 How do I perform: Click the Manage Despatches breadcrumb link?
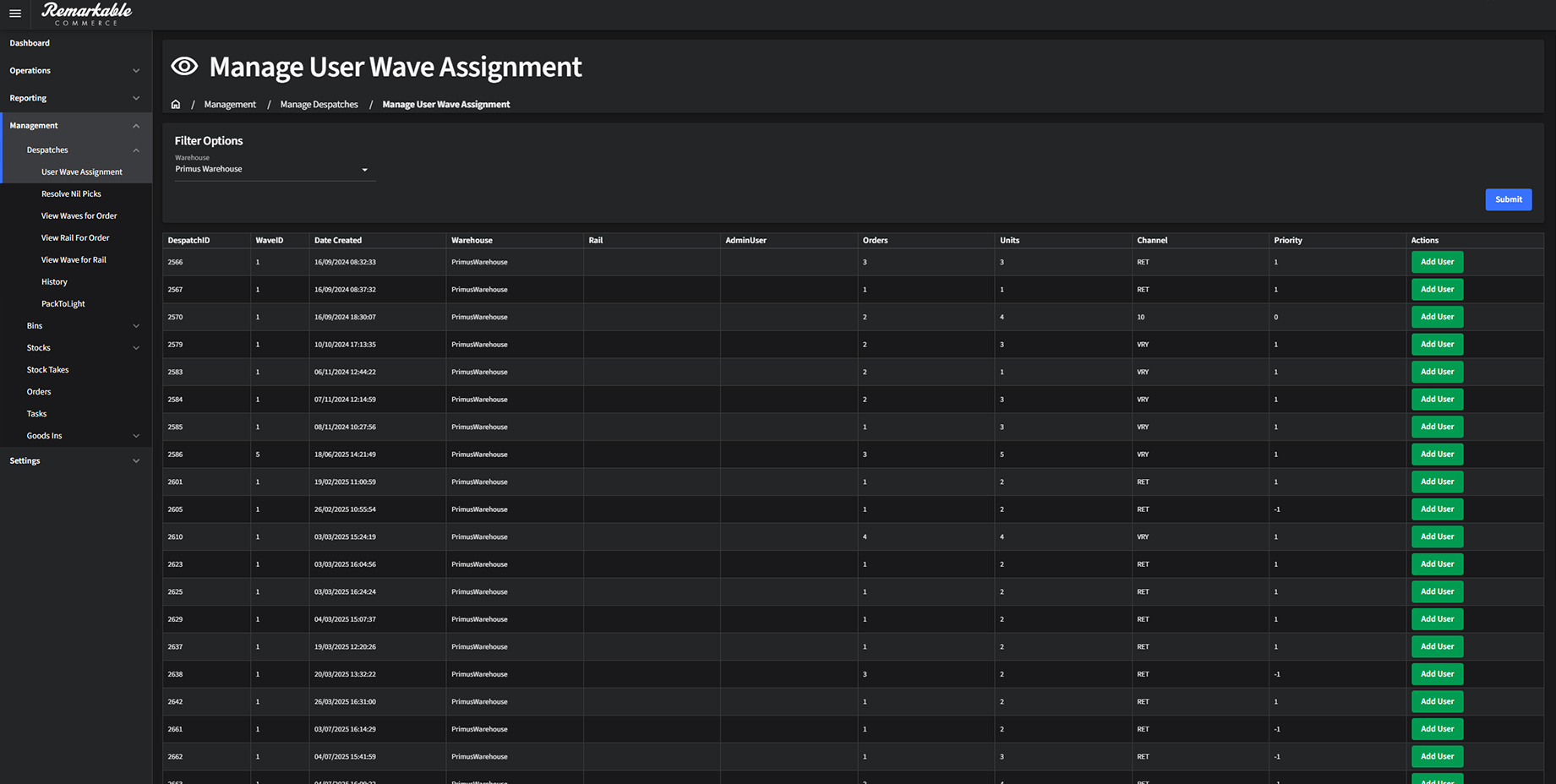pyautogui.click(x=319, y=105)
